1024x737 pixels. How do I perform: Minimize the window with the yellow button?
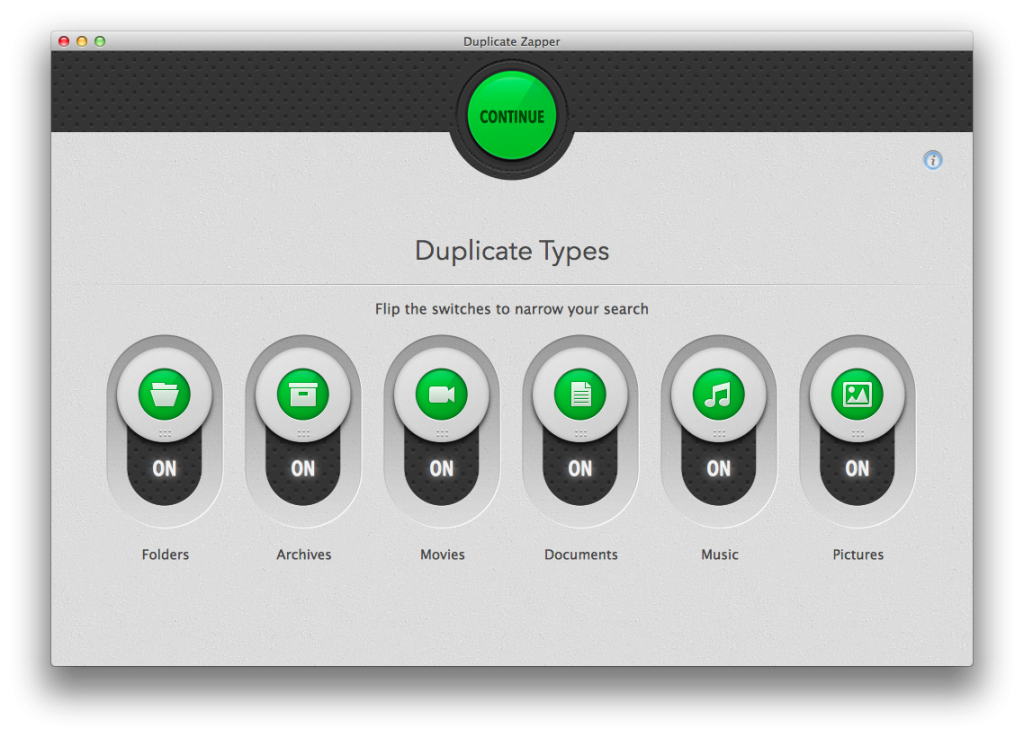[82, 41]
